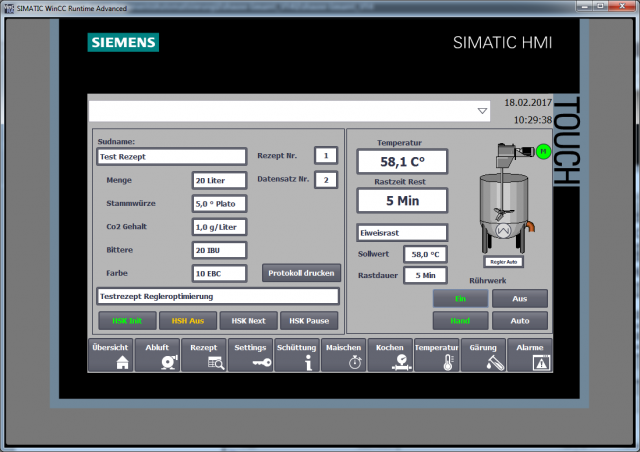Viewport: 640px width, 452px height.
Task: Click the 58,1 C° temperature display
Action: tap(402, 162)
